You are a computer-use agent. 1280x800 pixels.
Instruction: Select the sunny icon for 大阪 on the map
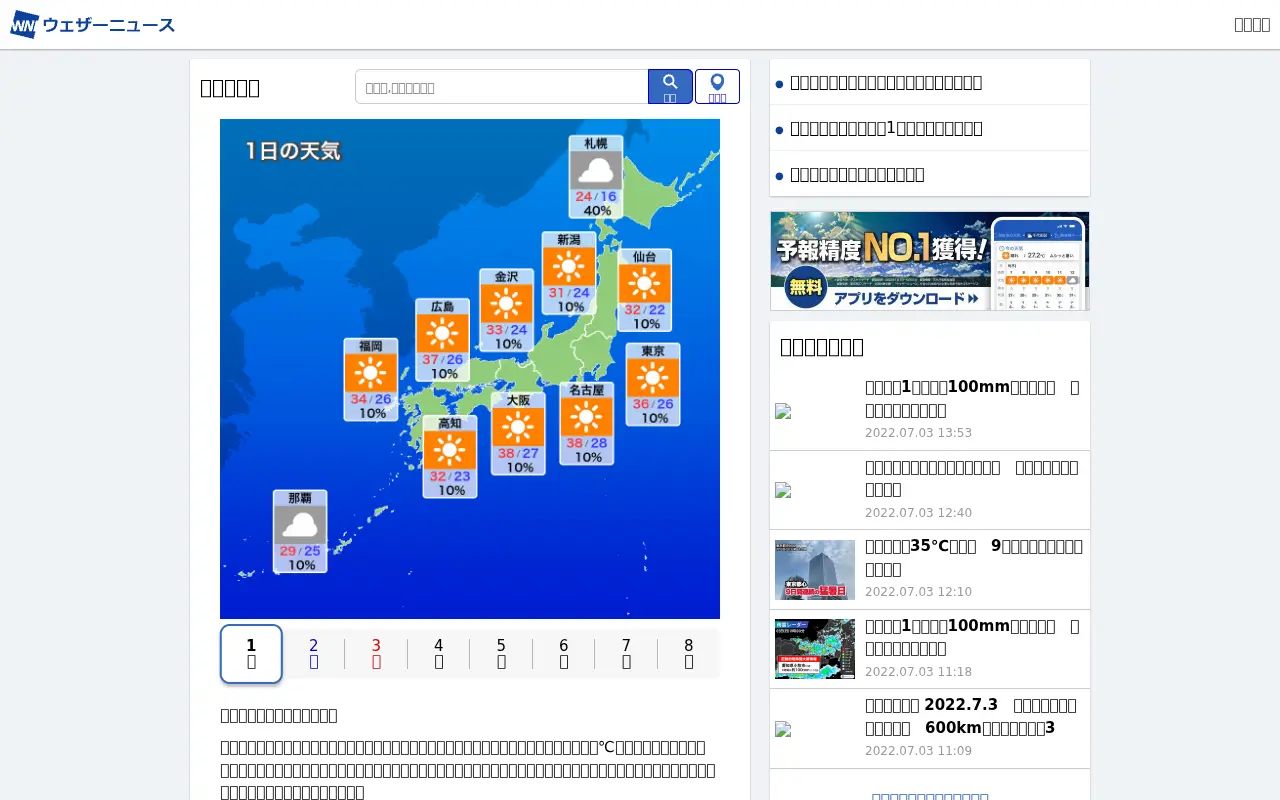point(518,427)
